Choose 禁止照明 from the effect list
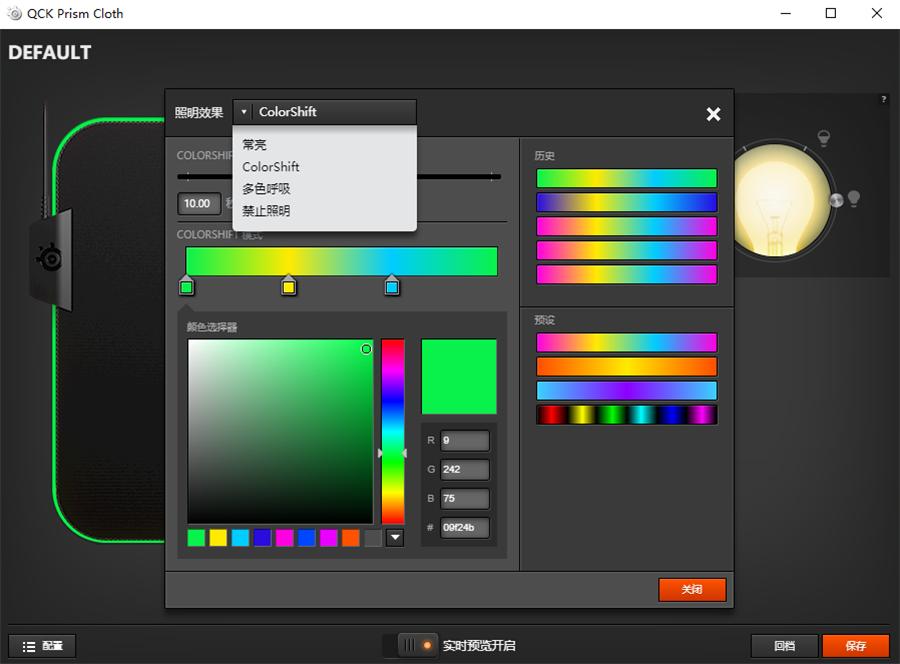 (x=266, y=211)
